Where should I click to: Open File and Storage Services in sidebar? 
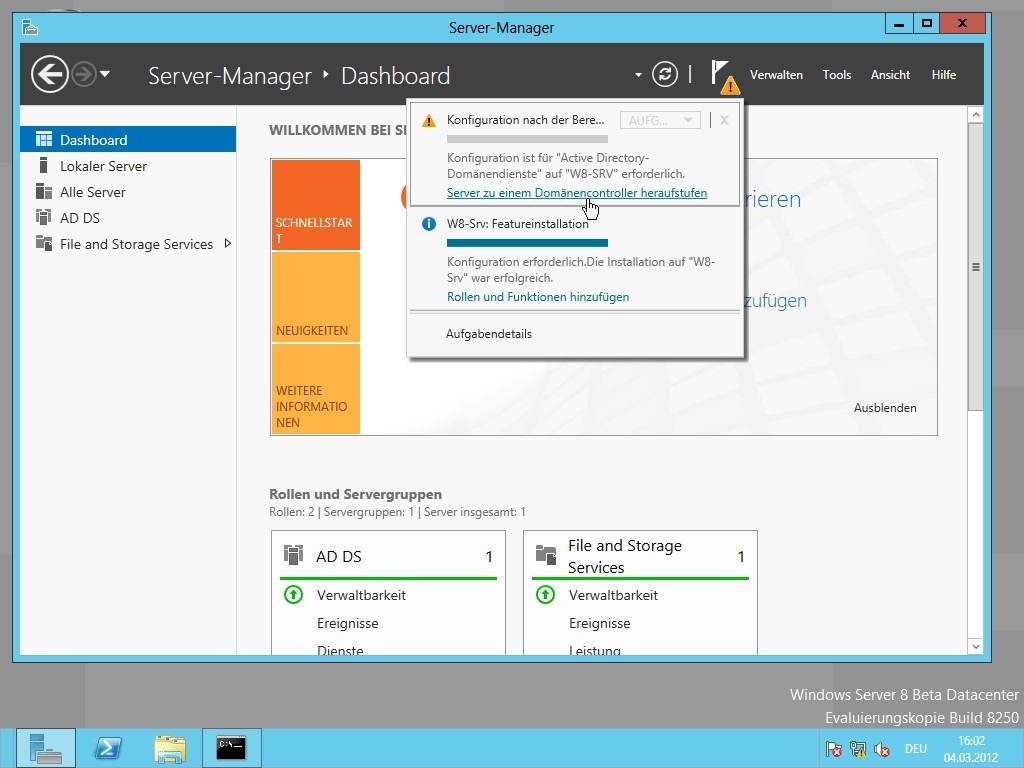click(136, 244)
